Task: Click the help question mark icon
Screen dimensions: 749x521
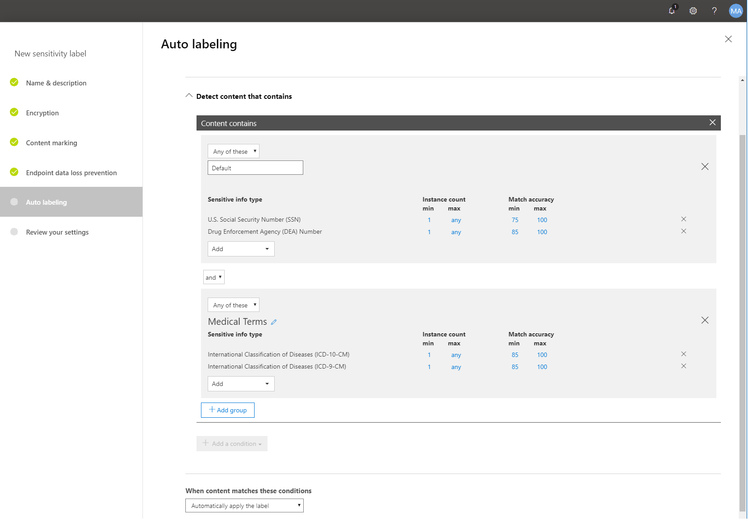Action: [714, 11]
